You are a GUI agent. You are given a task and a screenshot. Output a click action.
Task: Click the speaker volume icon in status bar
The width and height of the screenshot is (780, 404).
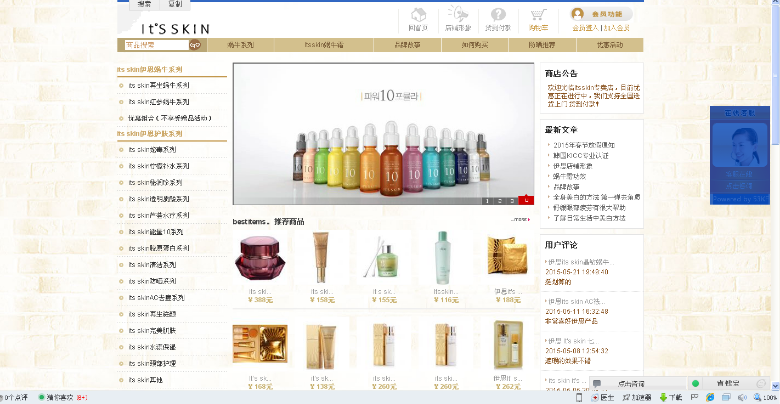tap(743, 397)
